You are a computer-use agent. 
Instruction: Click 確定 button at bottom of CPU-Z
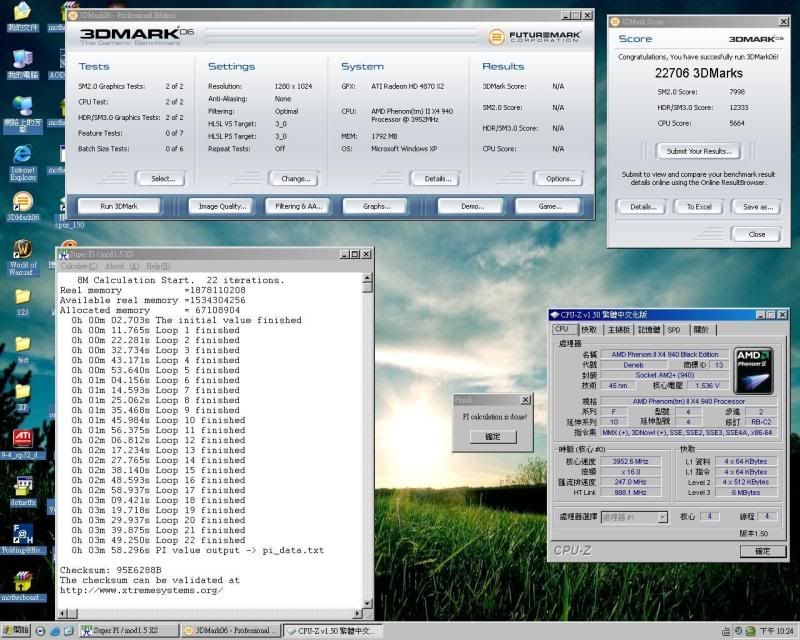pyautogui.click(x=762, y=551)
